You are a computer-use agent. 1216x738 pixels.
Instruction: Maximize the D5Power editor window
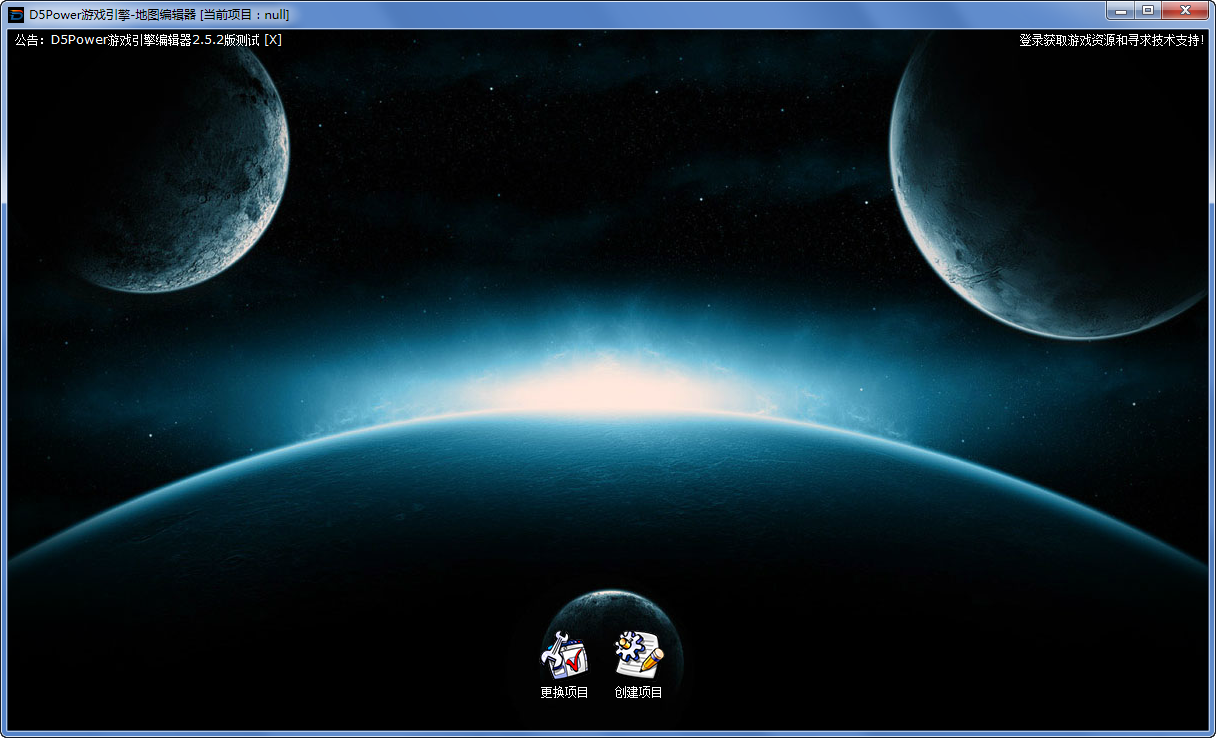1147,11
